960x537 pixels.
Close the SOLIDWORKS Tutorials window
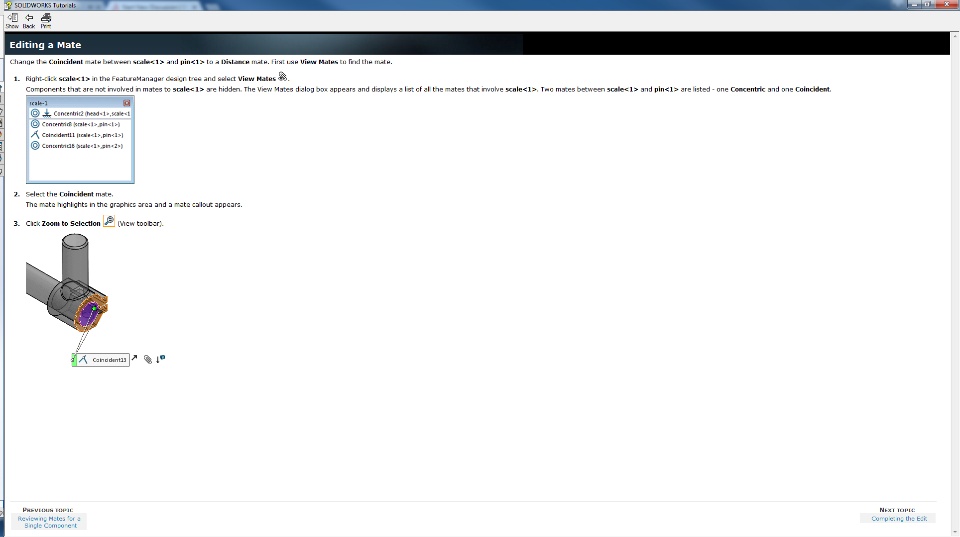tap(947, 4)
